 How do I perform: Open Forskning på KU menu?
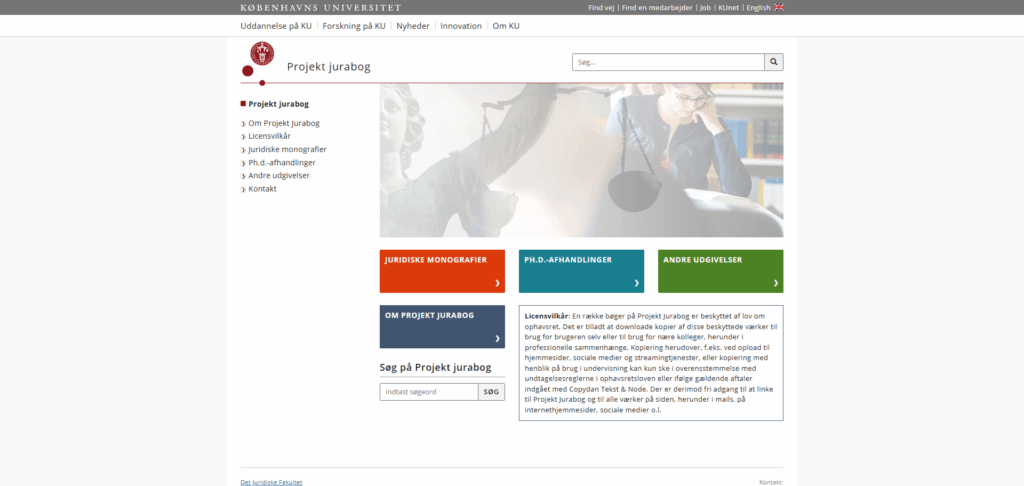[354, 26]
